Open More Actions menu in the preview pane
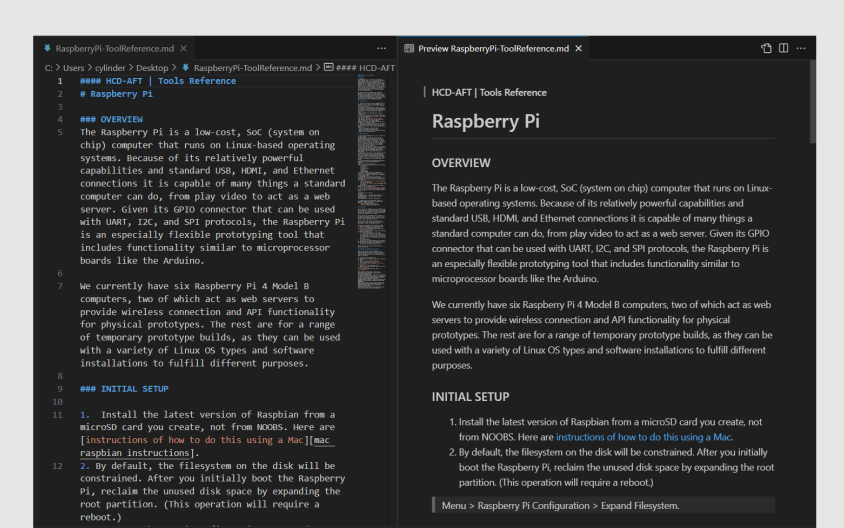Screen dimensions: 844x528 pyautogui.click(x=801, y=48)
